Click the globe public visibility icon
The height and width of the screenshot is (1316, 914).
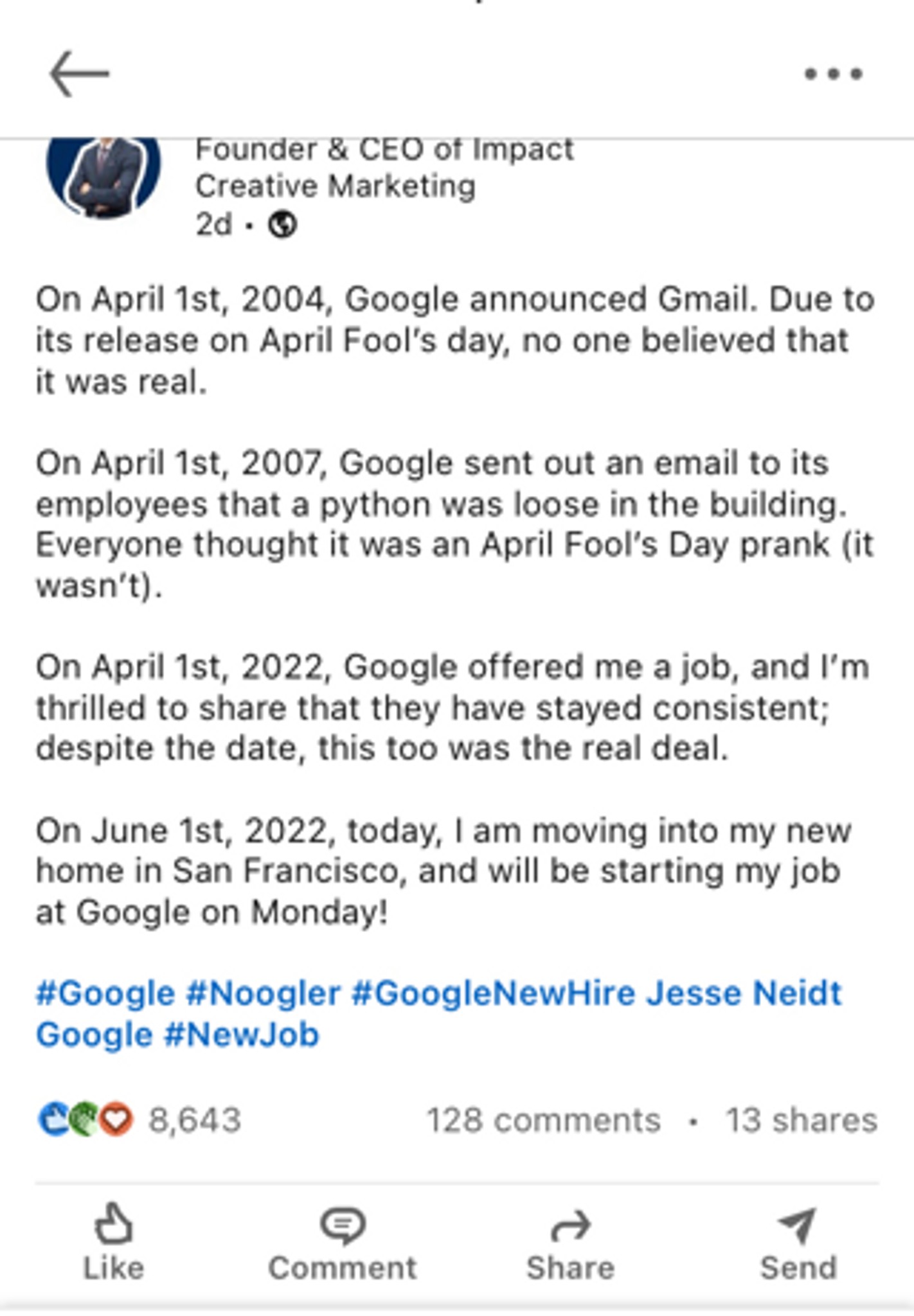[x=282, y=225]
